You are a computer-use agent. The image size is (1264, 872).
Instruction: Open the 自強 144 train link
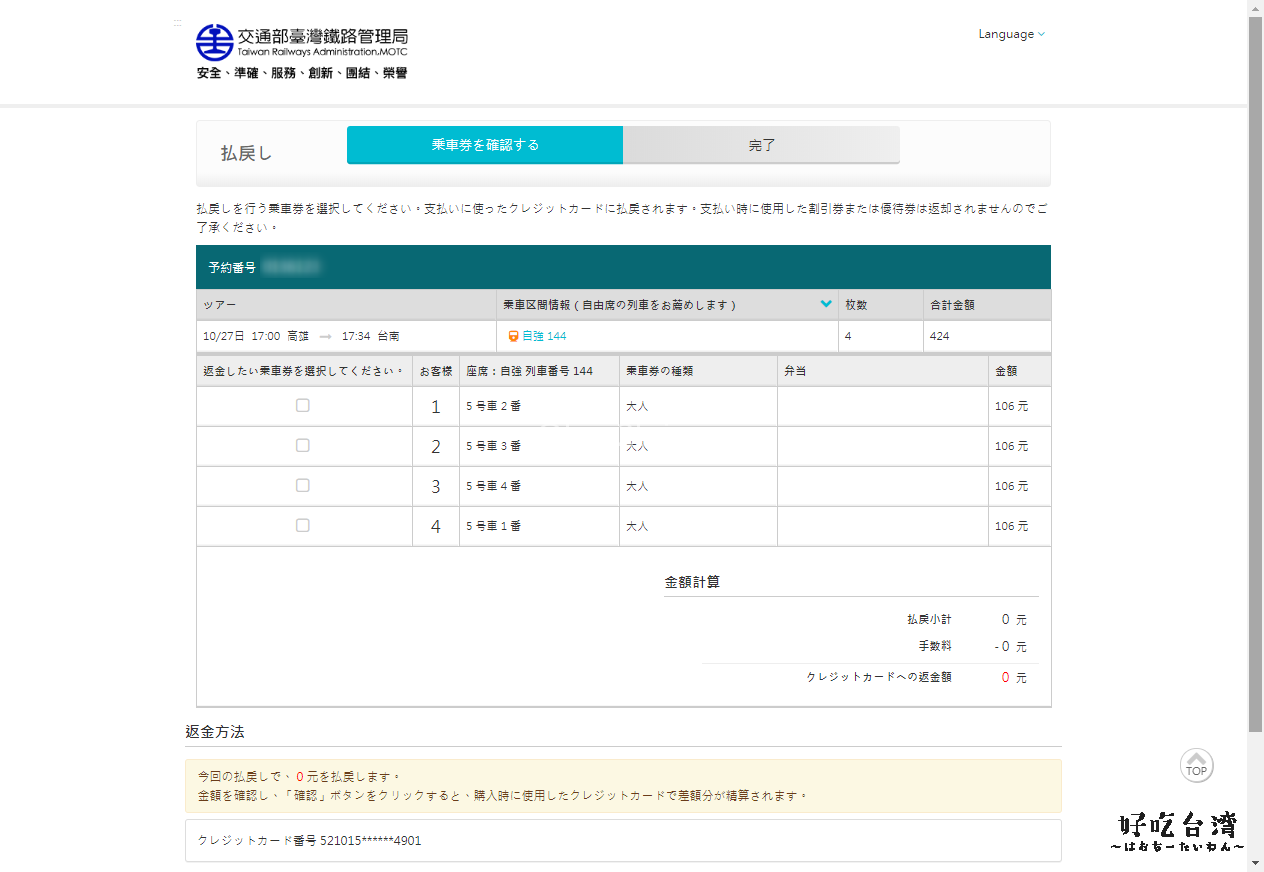(544, 336)
